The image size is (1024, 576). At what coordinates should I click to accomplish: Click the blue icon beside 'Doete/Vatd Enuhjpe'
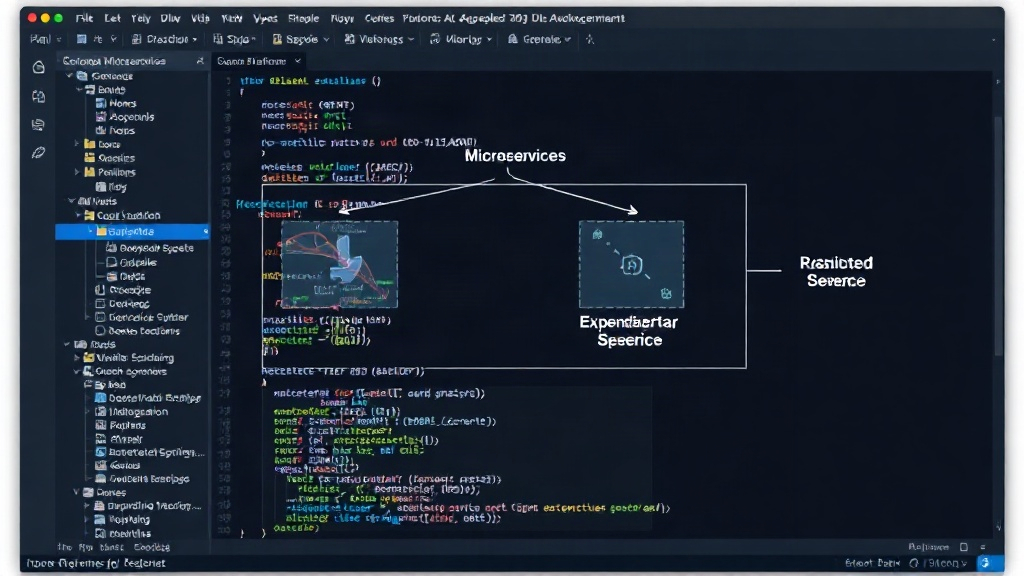coord(101,398)
